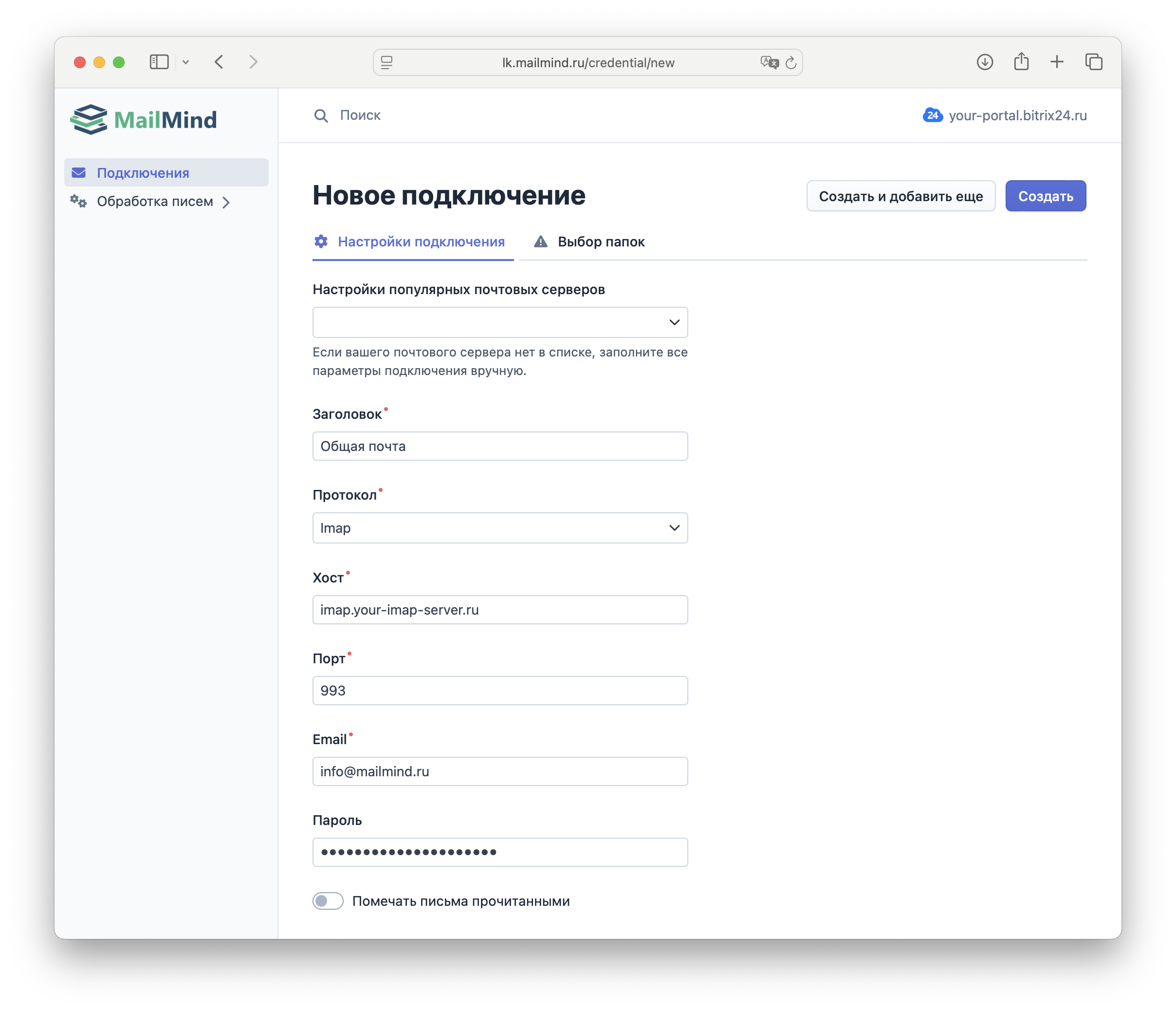Click "Создать и добавить еще" button
This screenshot has height=1011, width=1176.
tap(900, 197)
